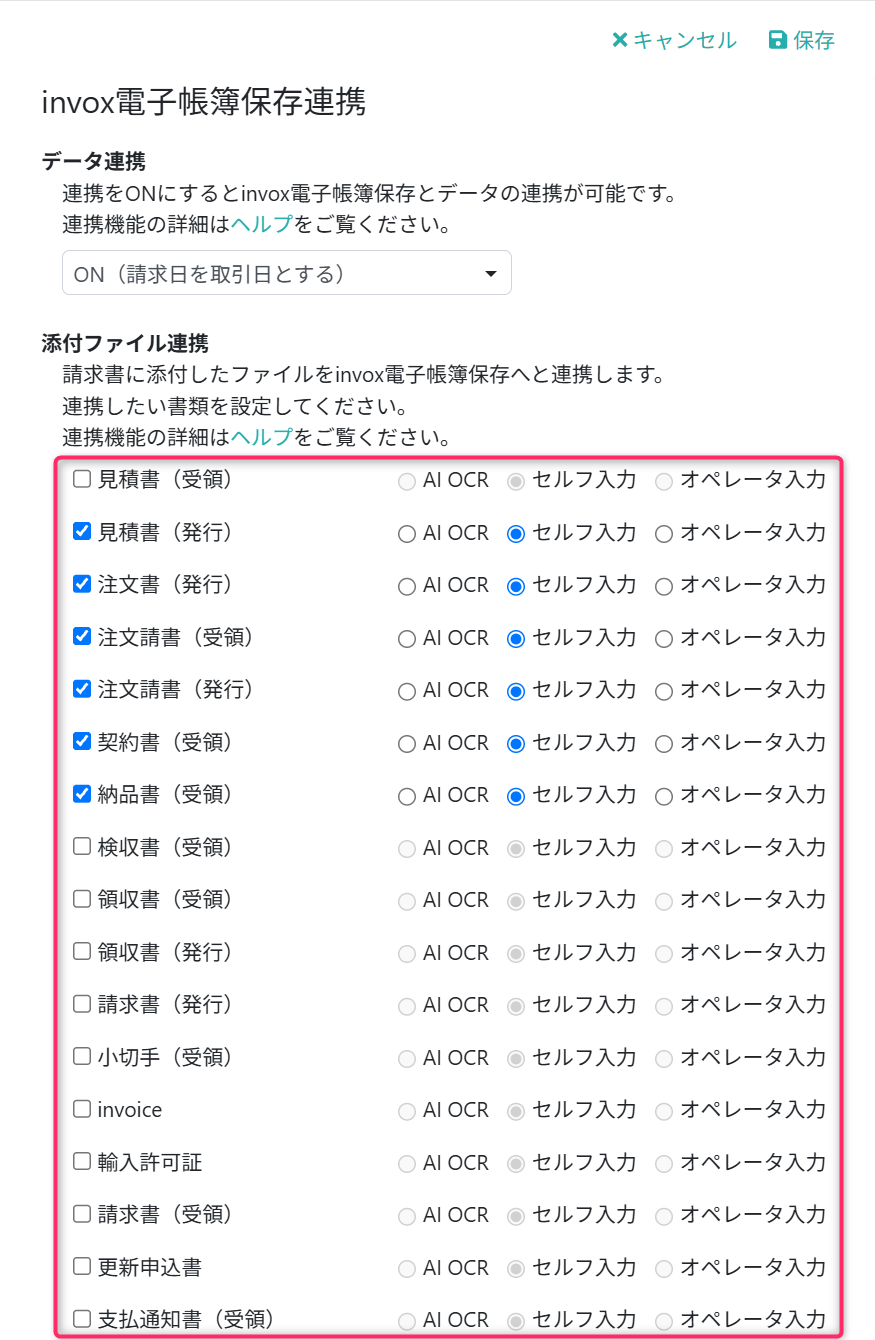
Task: Open the データ連携 ON dropdown
Action: click(287, 273)
